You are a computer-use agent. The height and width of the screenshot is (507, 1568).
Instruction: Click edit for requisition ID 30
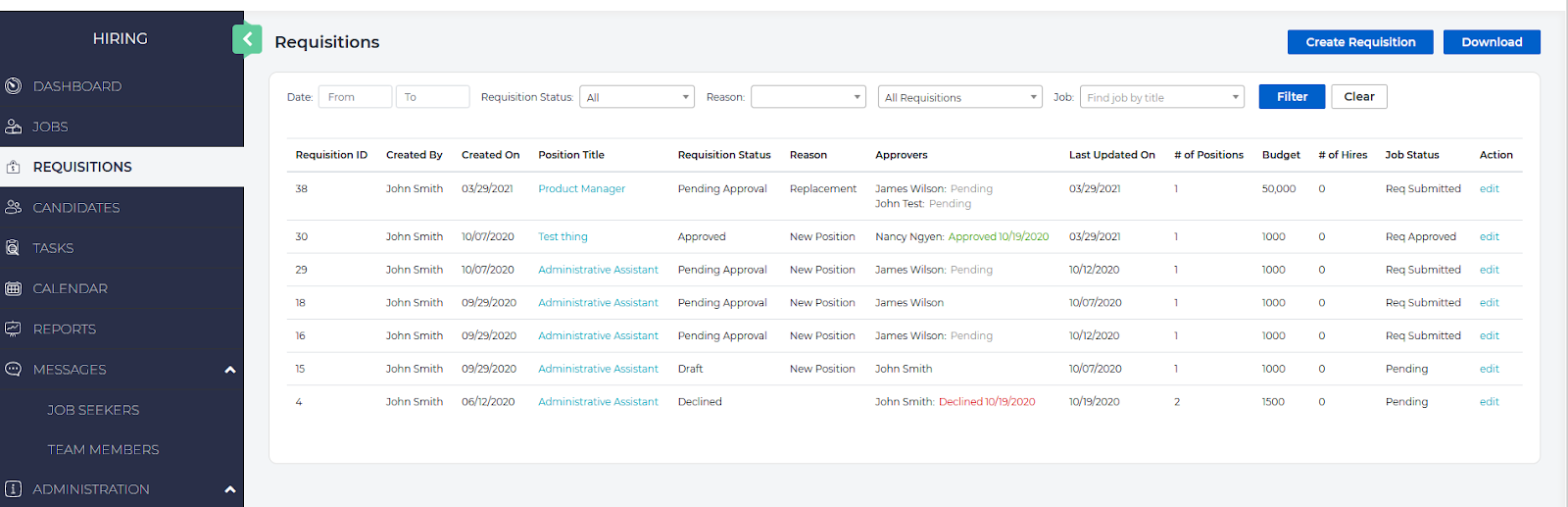(1489, 236)
